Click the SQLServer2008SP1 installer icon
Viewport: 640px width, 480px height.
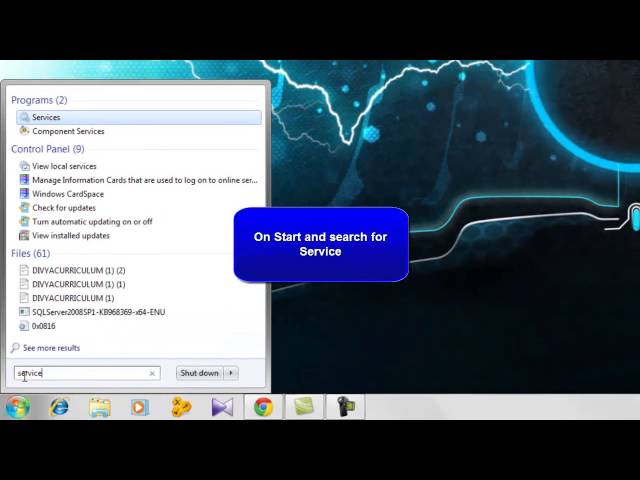pos(24,312)
